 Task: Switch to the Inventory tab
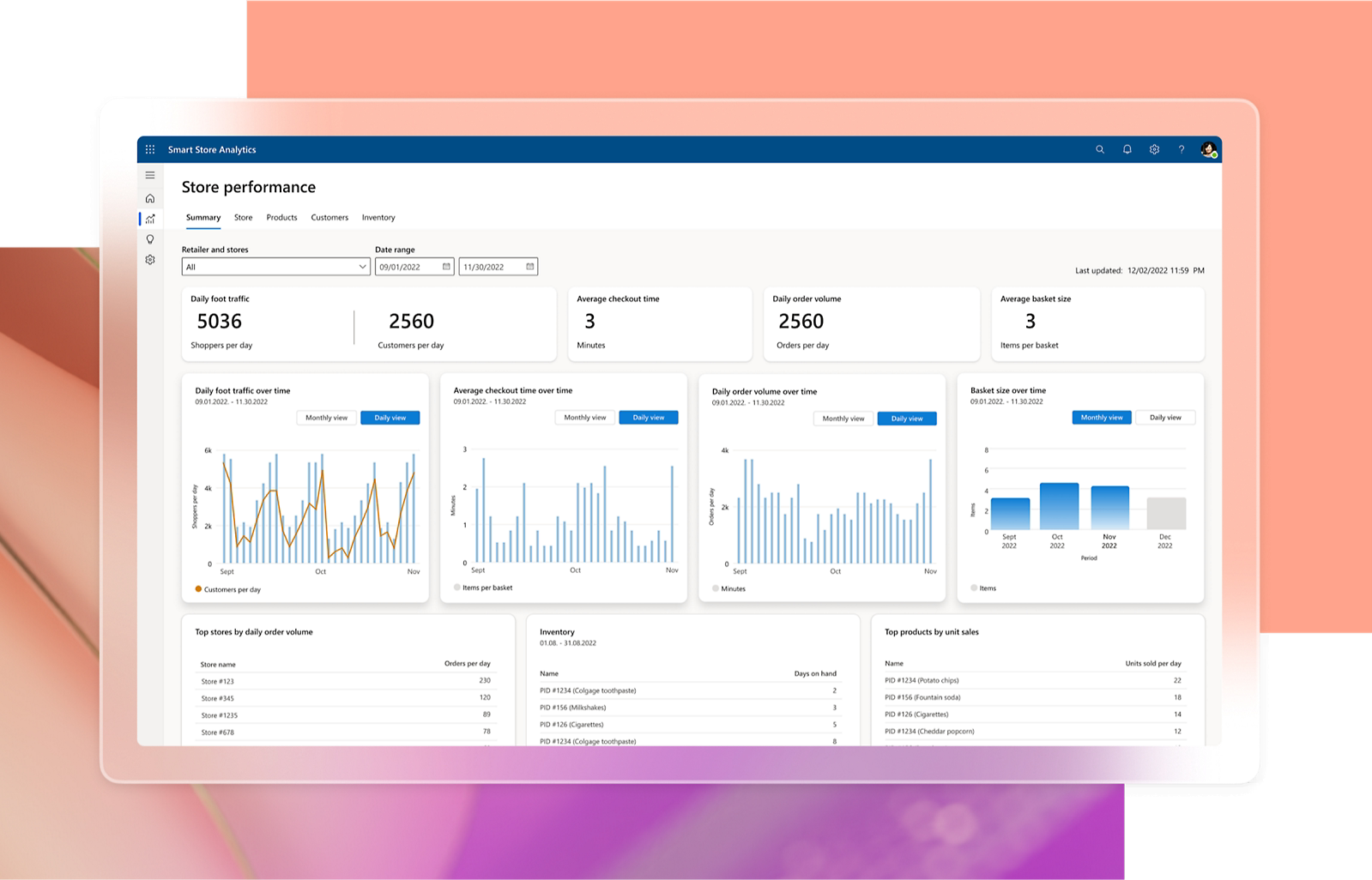pos(378,218)
